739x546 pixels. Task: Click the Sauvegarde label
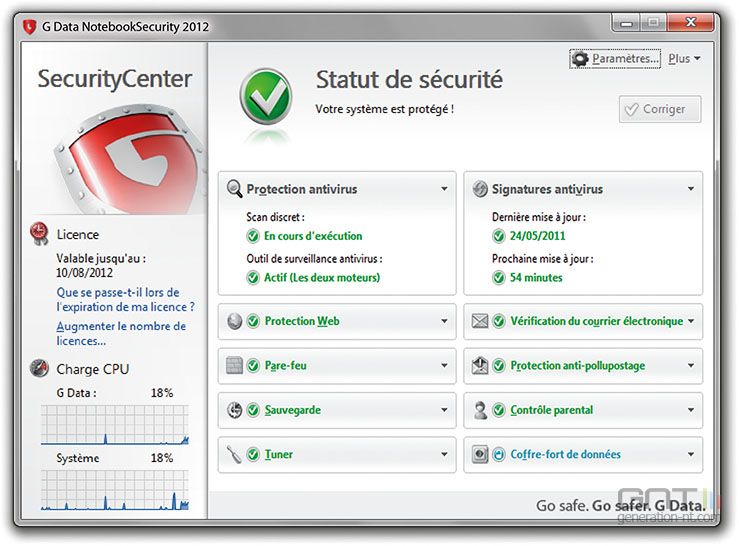pyautogui.click(x=293, y=410)
